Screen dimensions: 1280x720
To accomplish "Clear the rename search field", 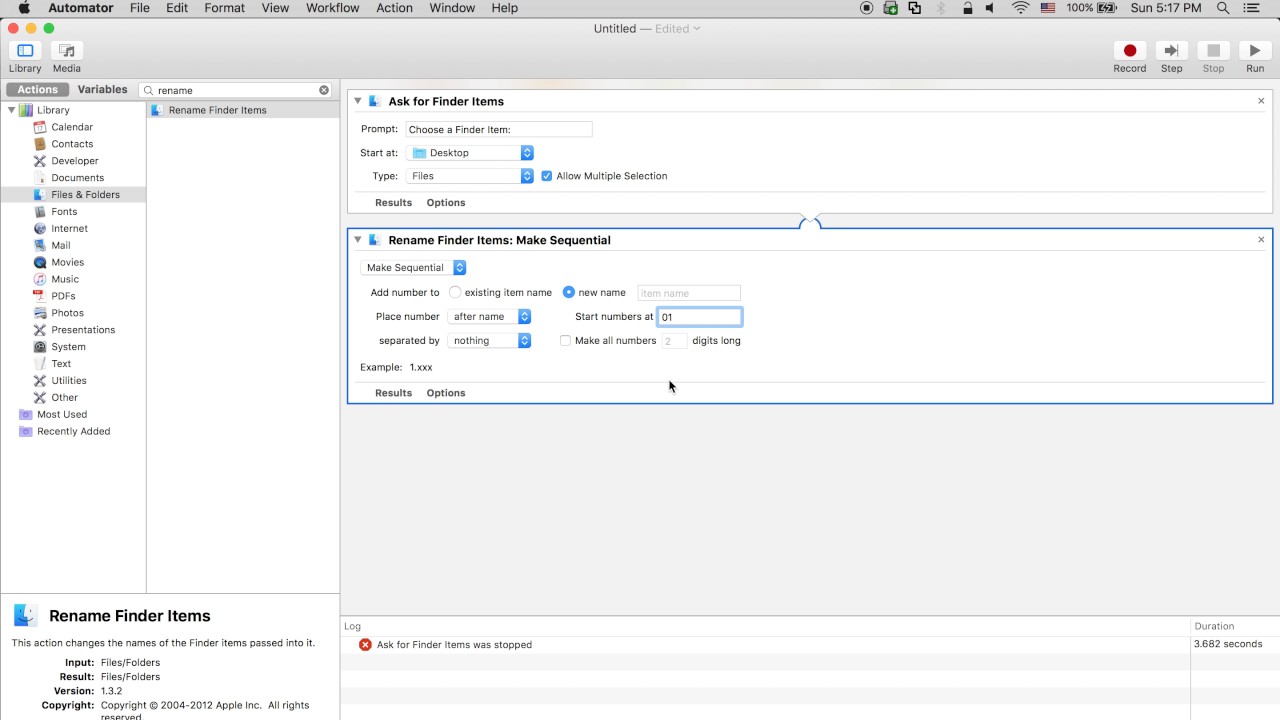I will pyautogui.click(x=324, y=90).
